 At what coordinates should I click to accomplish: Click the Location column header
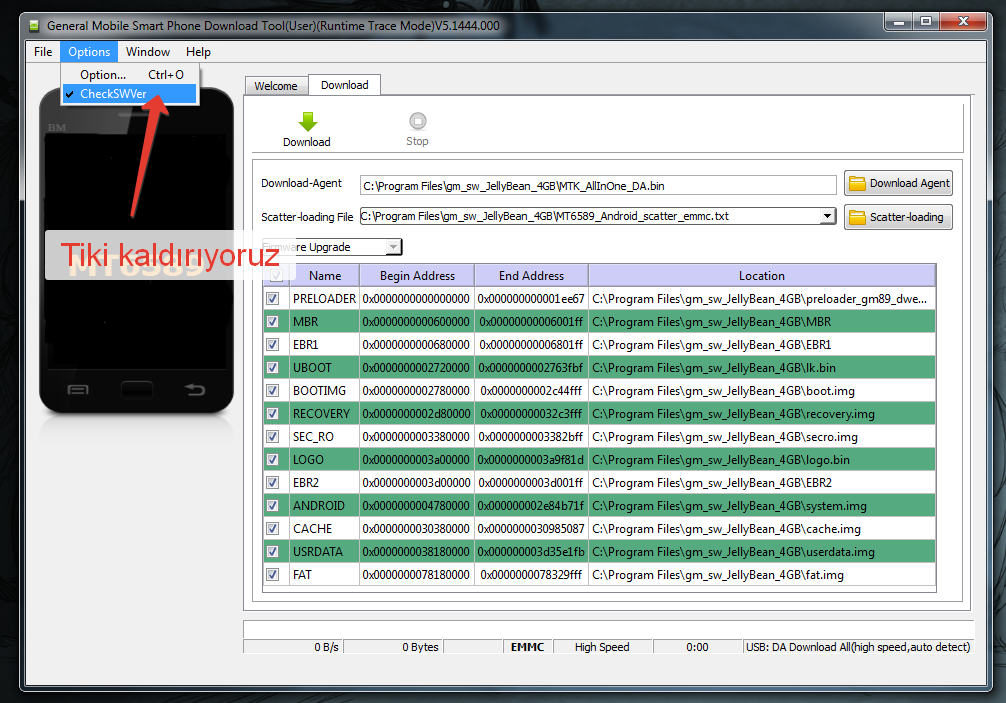tap(762, 276)
